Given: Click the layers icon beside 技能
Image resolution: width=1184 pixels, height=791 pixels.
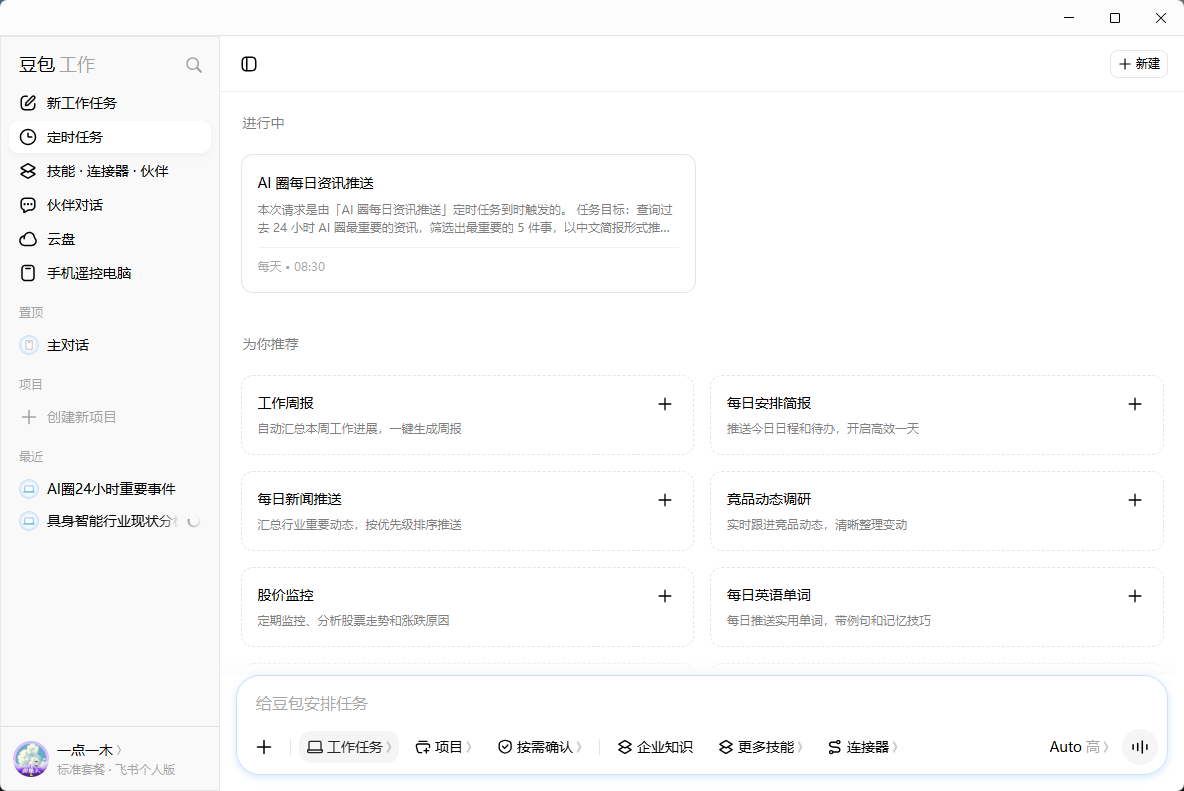Looking at the screenshot, I should [x=28, y=171].
